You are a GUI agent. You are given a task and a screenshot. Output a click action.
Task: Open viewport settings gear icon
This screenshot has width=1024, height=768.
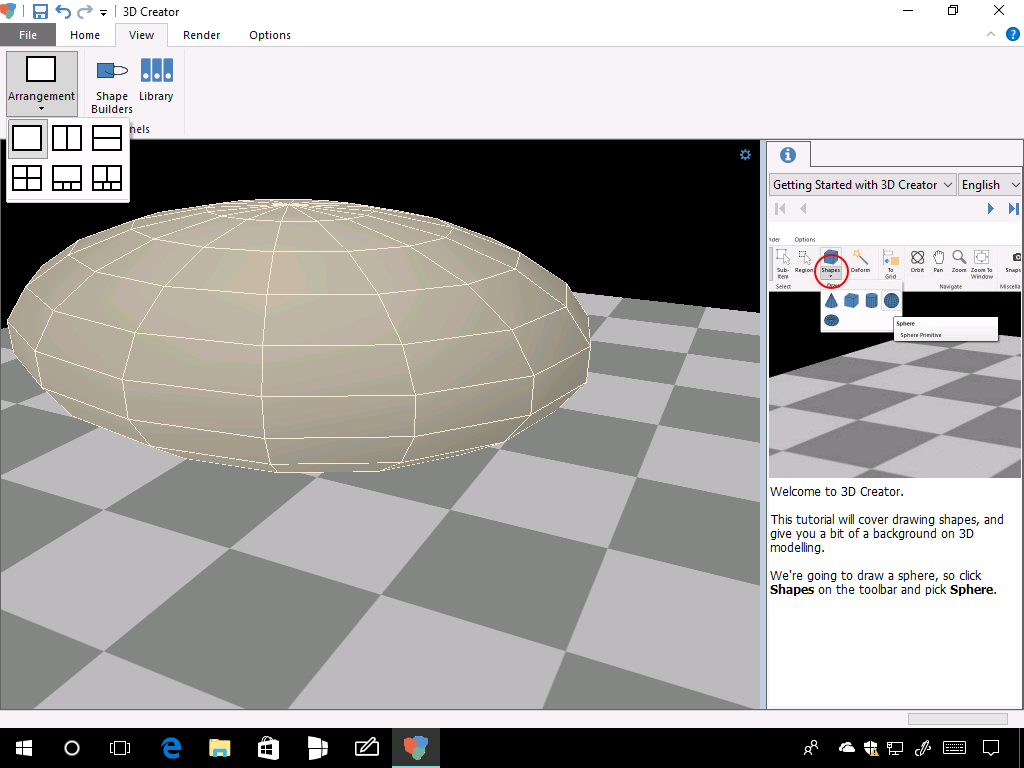coord(745,155)
